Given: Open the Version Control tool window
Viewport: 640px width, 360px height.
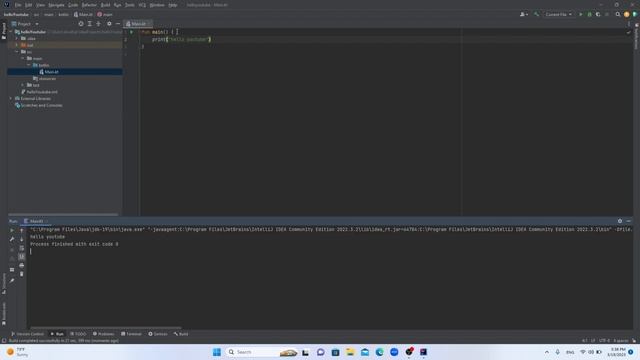Looking at the screenshot, I should pos(27,334).
